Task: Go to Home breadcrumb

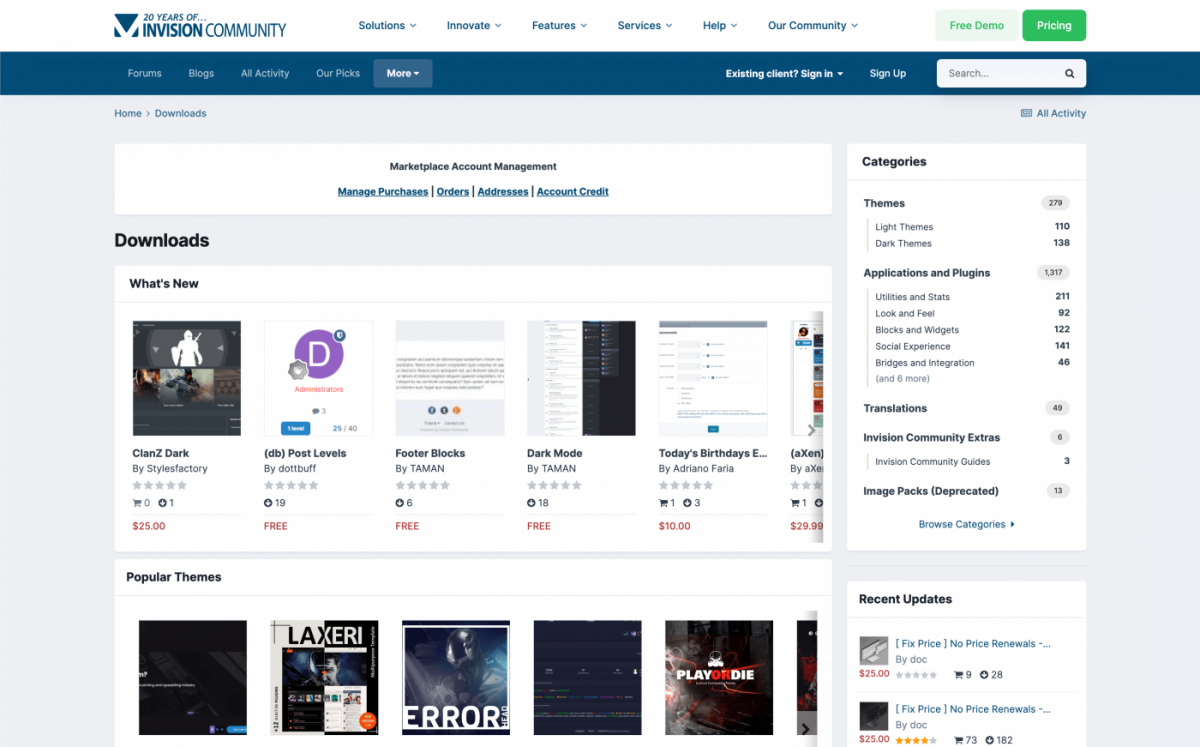Action: click(x=128, y=113)
